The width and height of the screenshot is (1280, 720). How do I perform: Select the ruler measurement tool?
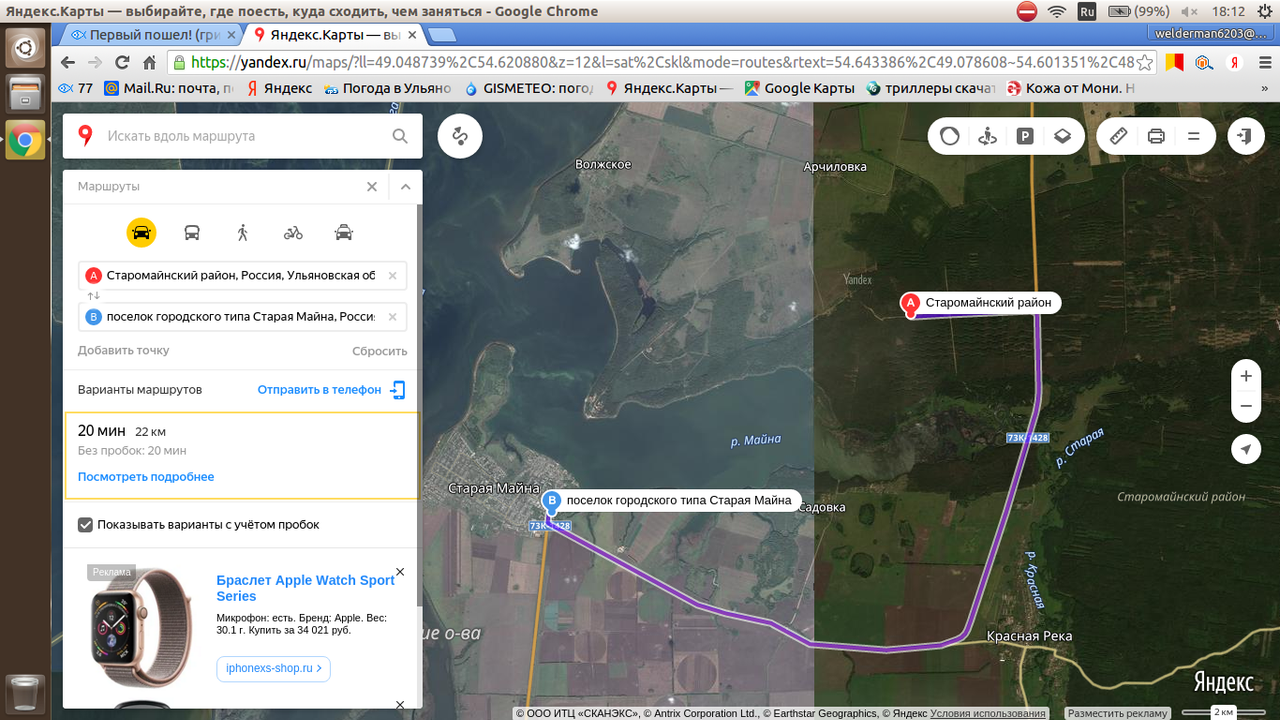1119,136
